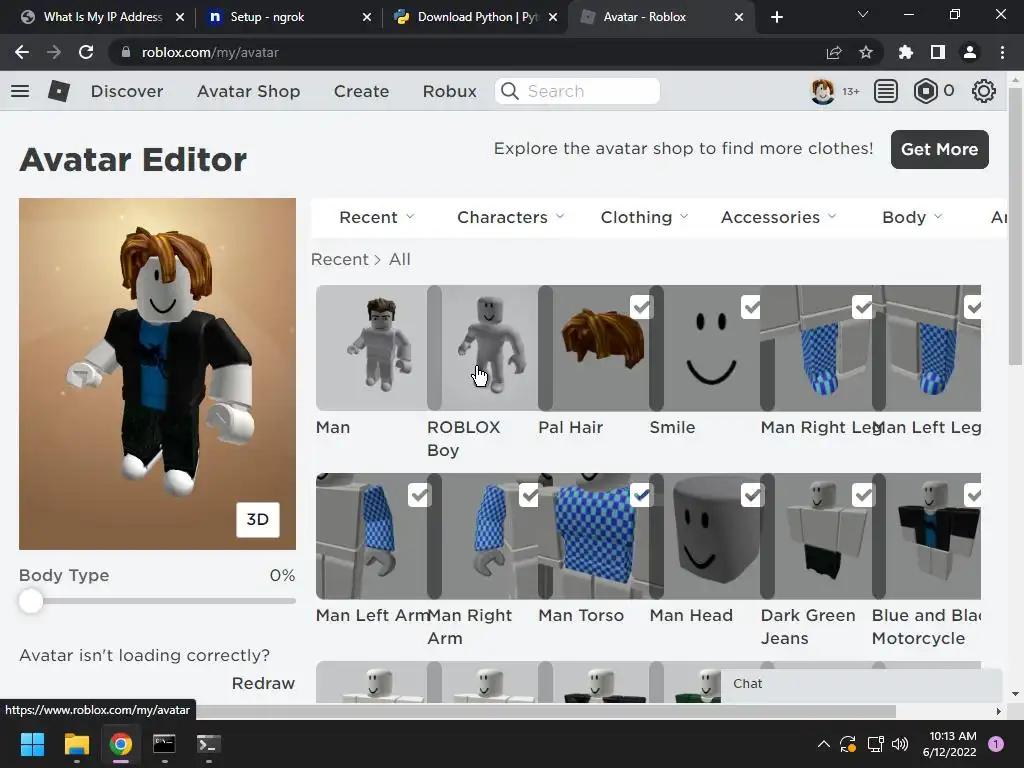1024x768 pixels.
Task: Go back to the previous page
Action: (x=22, y=52)
